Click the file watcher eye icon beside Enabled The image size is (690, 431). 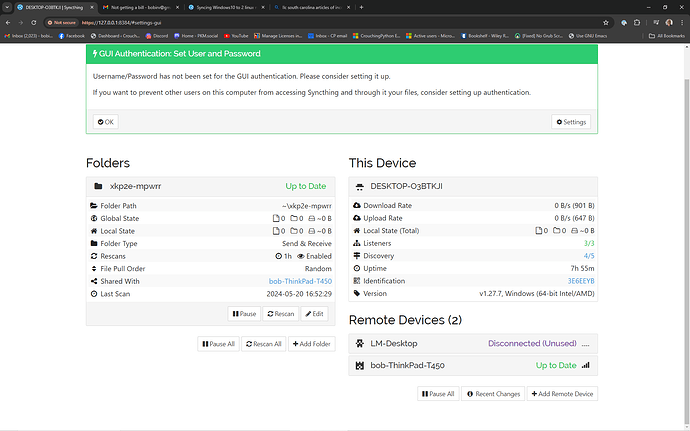tap(301, 256)
